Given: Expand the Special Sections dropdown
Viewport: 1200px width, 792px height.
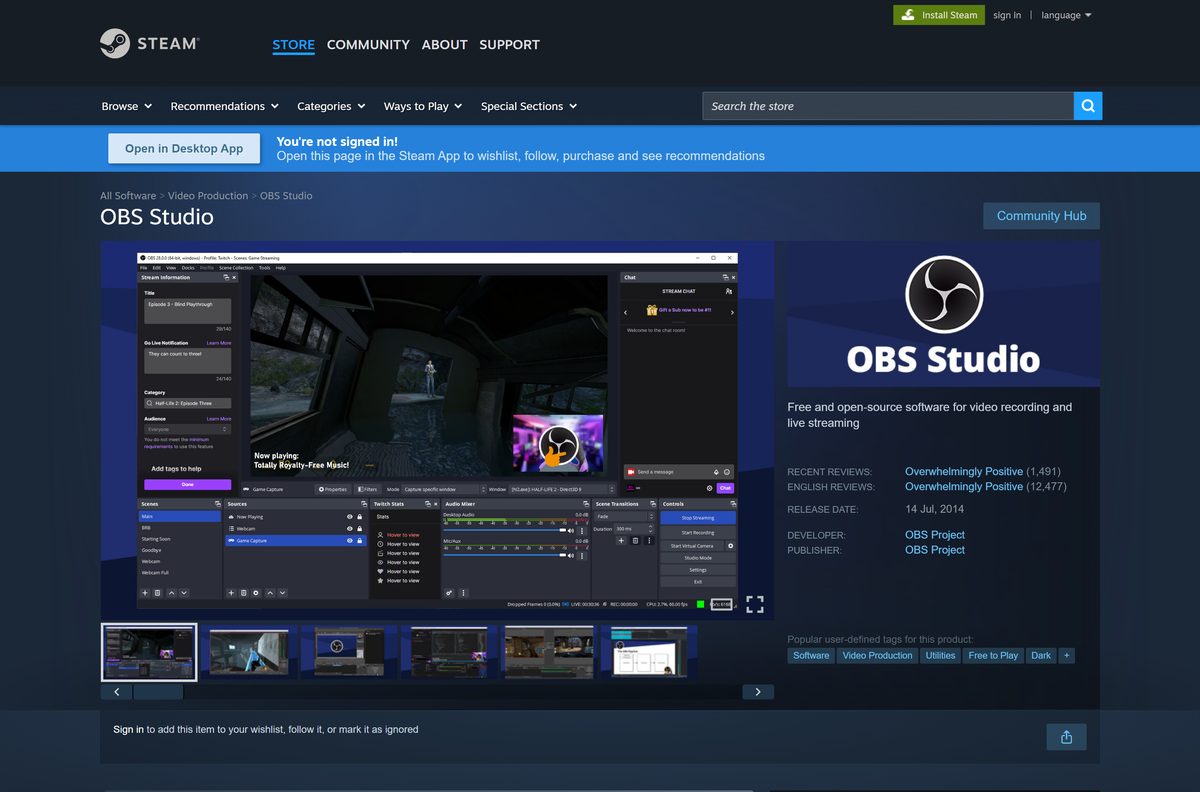Looking at the screenshot, I should [529, 106].
